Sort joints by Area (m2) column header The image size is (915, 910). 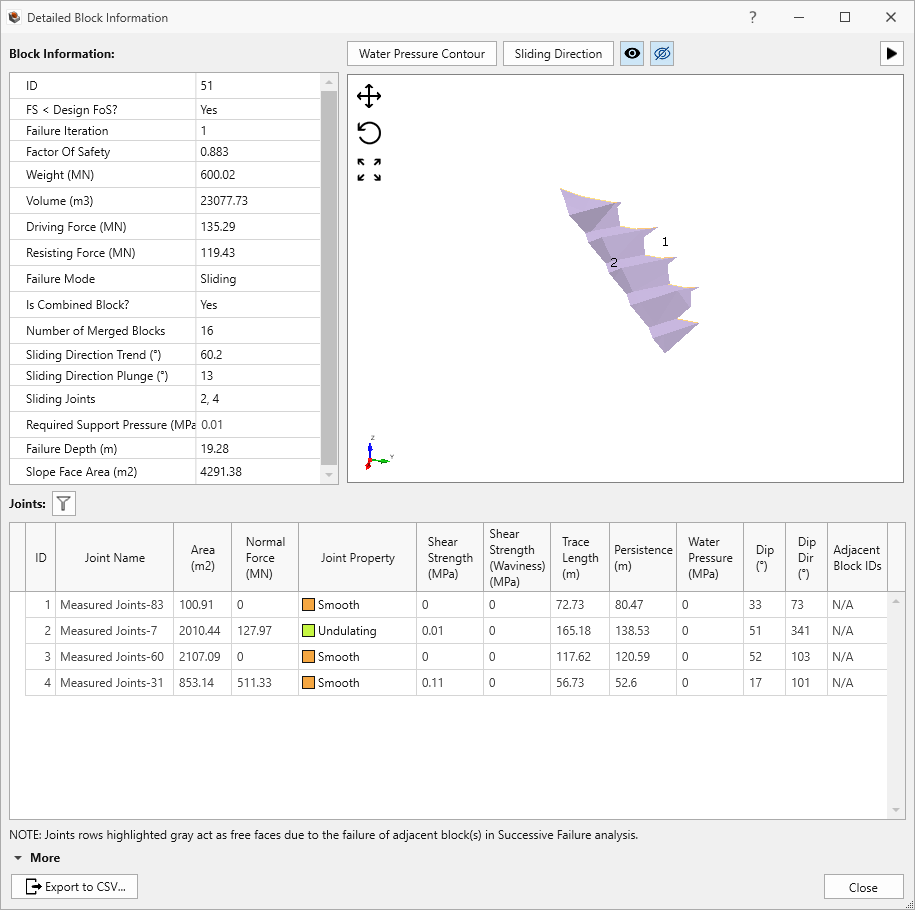203,558
